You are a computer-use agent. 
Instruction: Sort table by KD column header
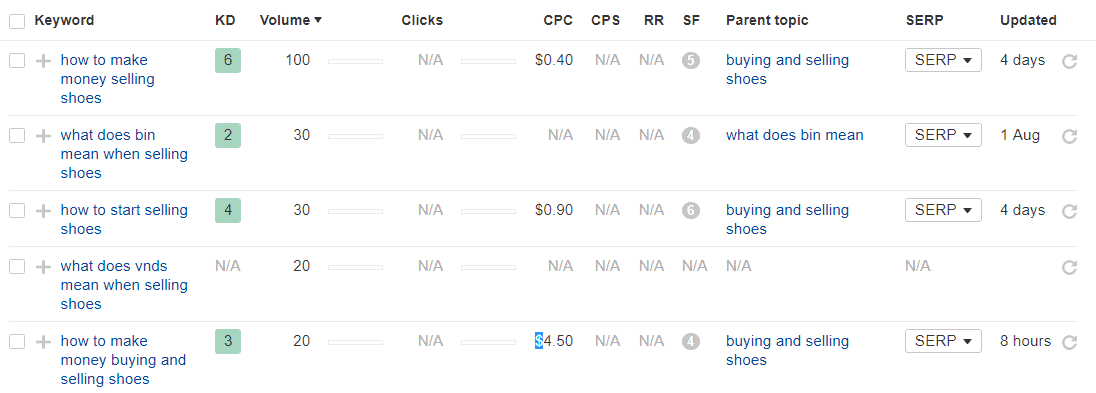(x=225, y=20)
